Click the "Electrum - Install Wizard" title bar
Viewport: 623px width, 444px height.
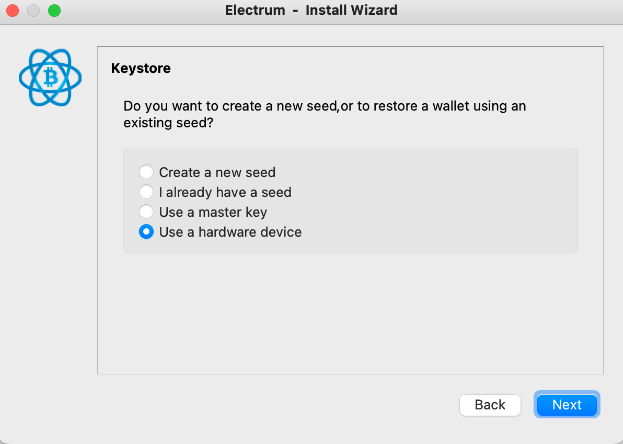click(x=311, y=11)
